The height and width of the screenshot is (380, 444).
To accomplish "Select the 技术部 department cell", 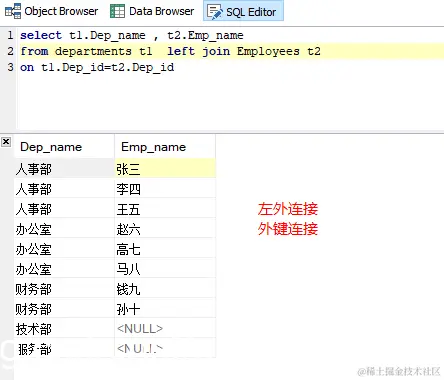I will coord(64,328).
